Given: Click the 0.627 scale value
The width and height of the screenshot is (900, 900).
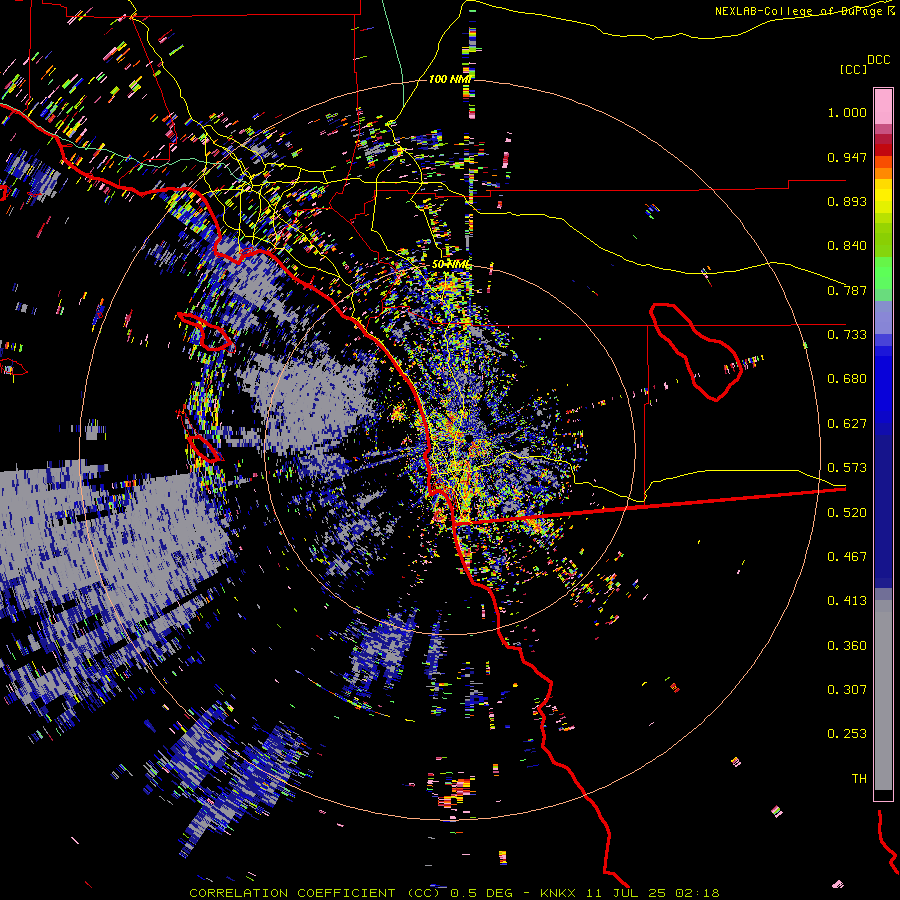Looking at the screenshot, I should coord(847,424).
